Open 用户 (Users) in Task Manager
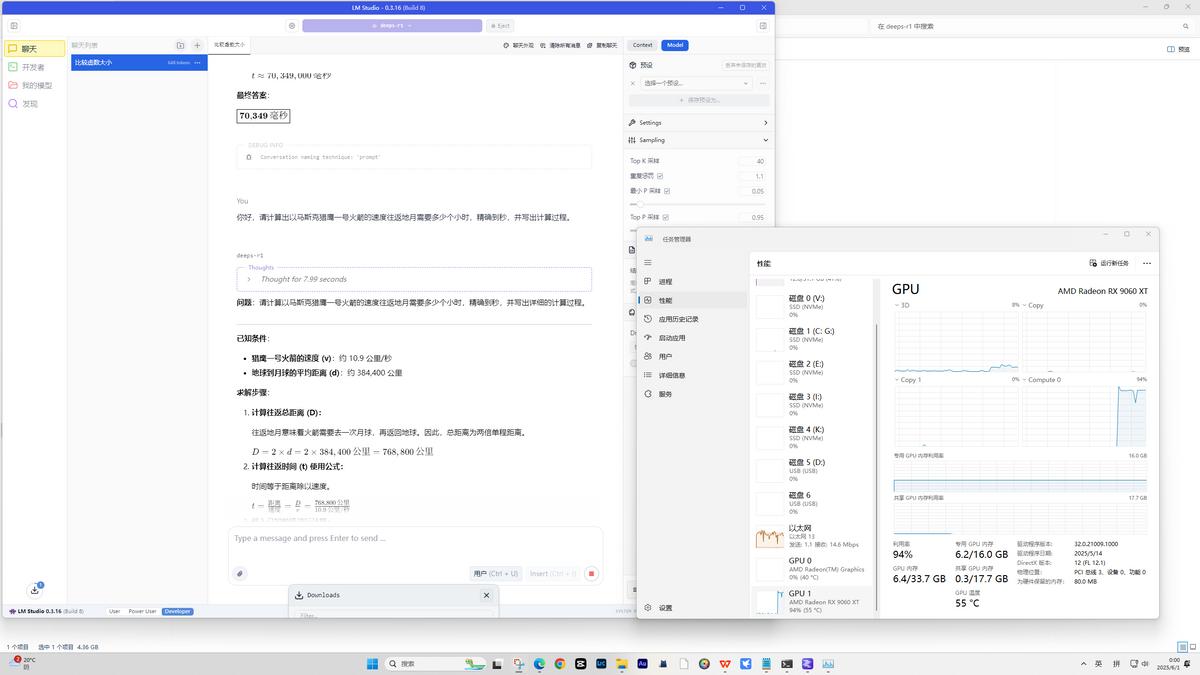This screenshot has width=1200, height=675. click(x=692, y=356)
